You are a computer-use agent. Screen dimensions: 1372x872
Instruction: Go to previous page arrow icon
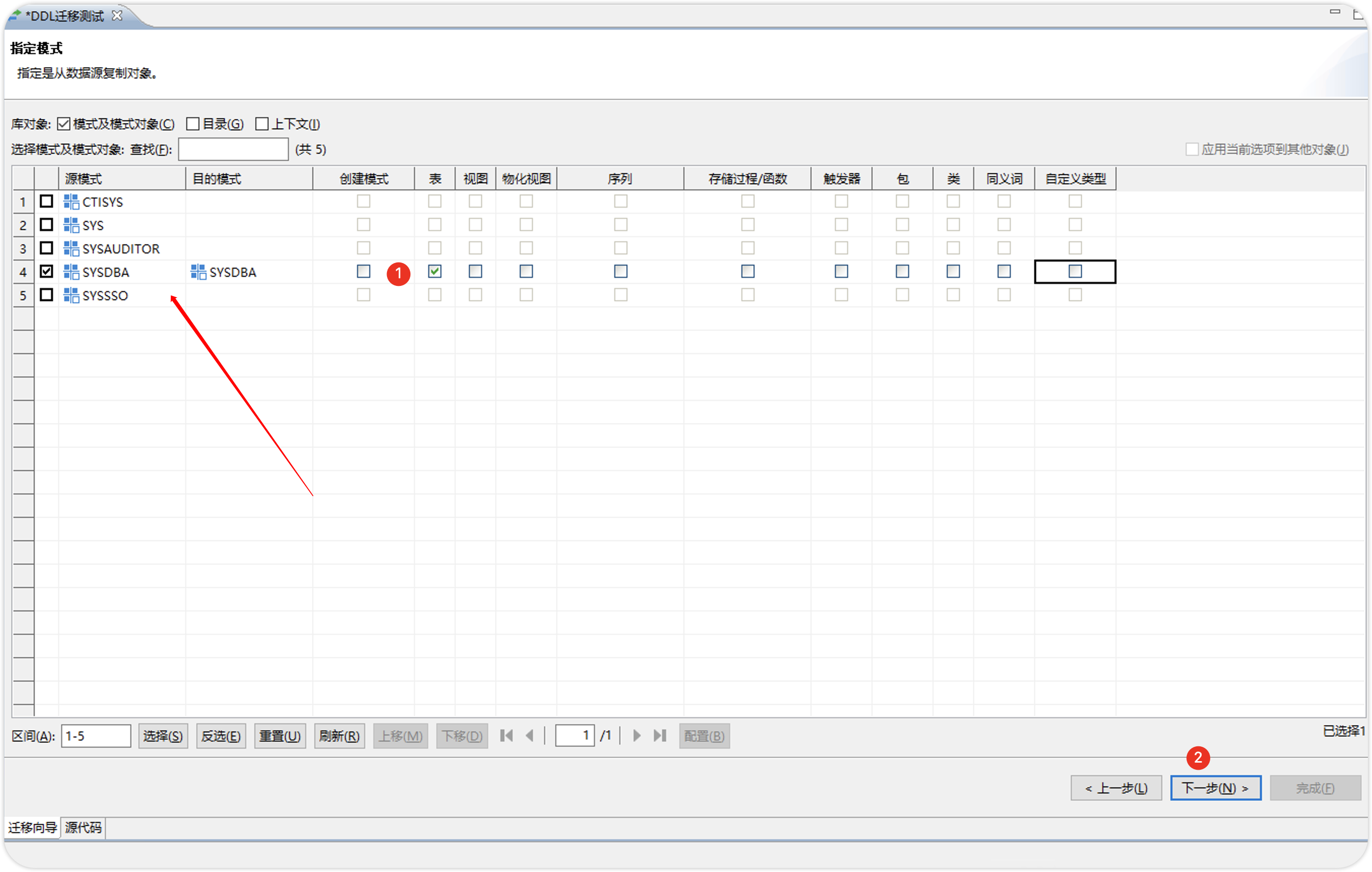[530, 736]
